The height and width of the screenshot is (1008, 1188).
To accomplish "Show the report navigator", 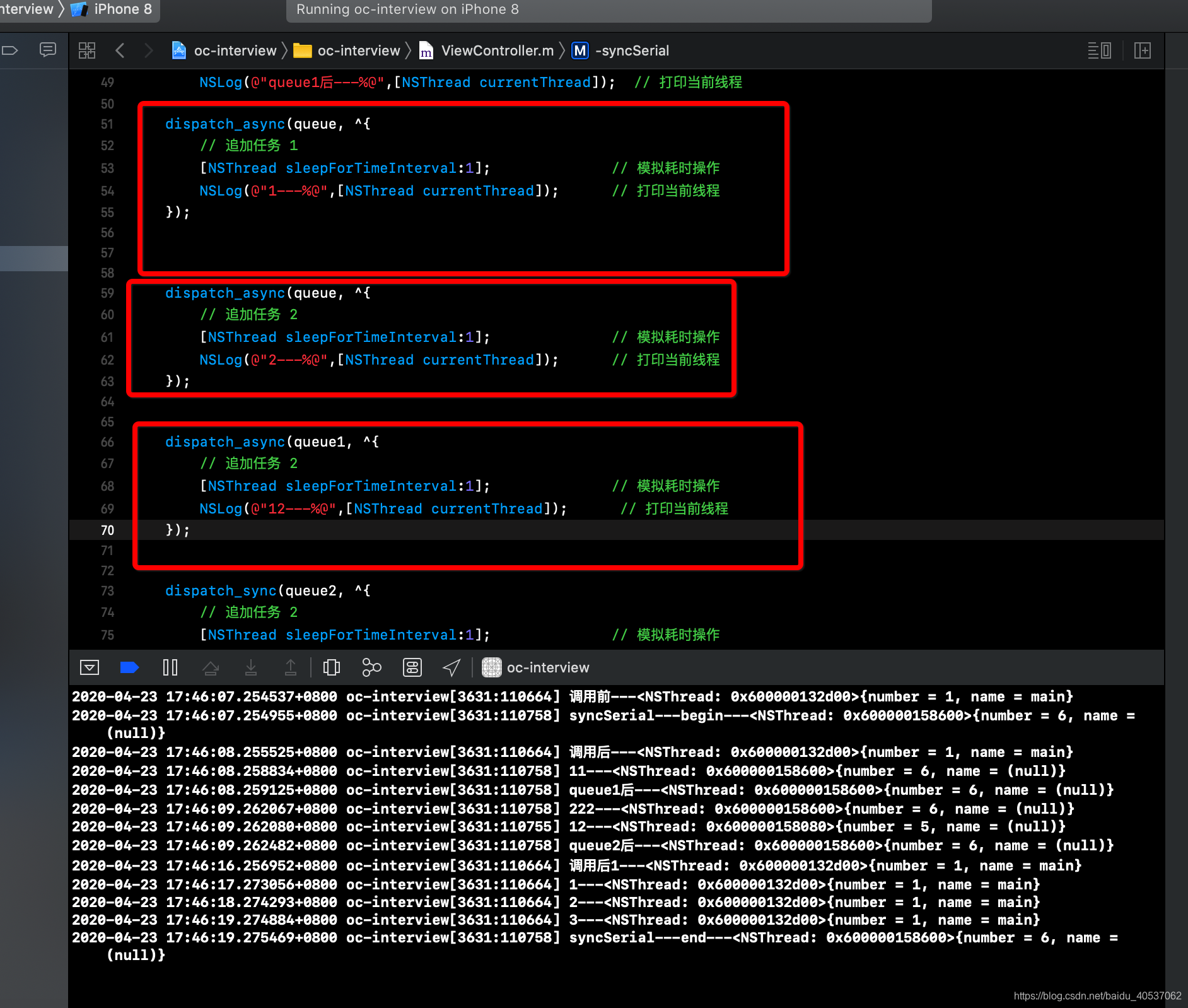I will tap(48, 50).
